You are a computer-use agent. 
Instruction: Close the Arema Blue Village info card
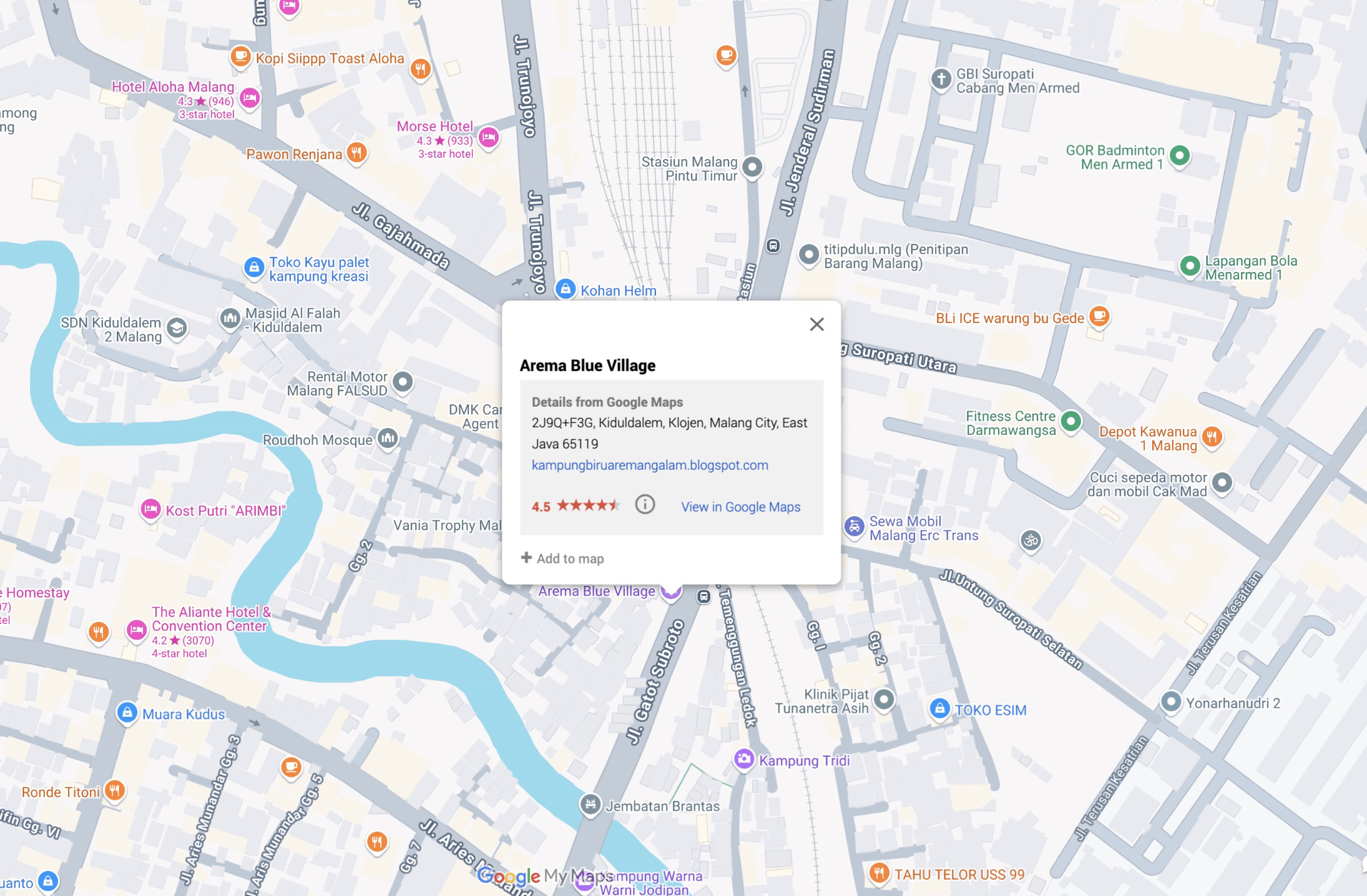[816, 324]
